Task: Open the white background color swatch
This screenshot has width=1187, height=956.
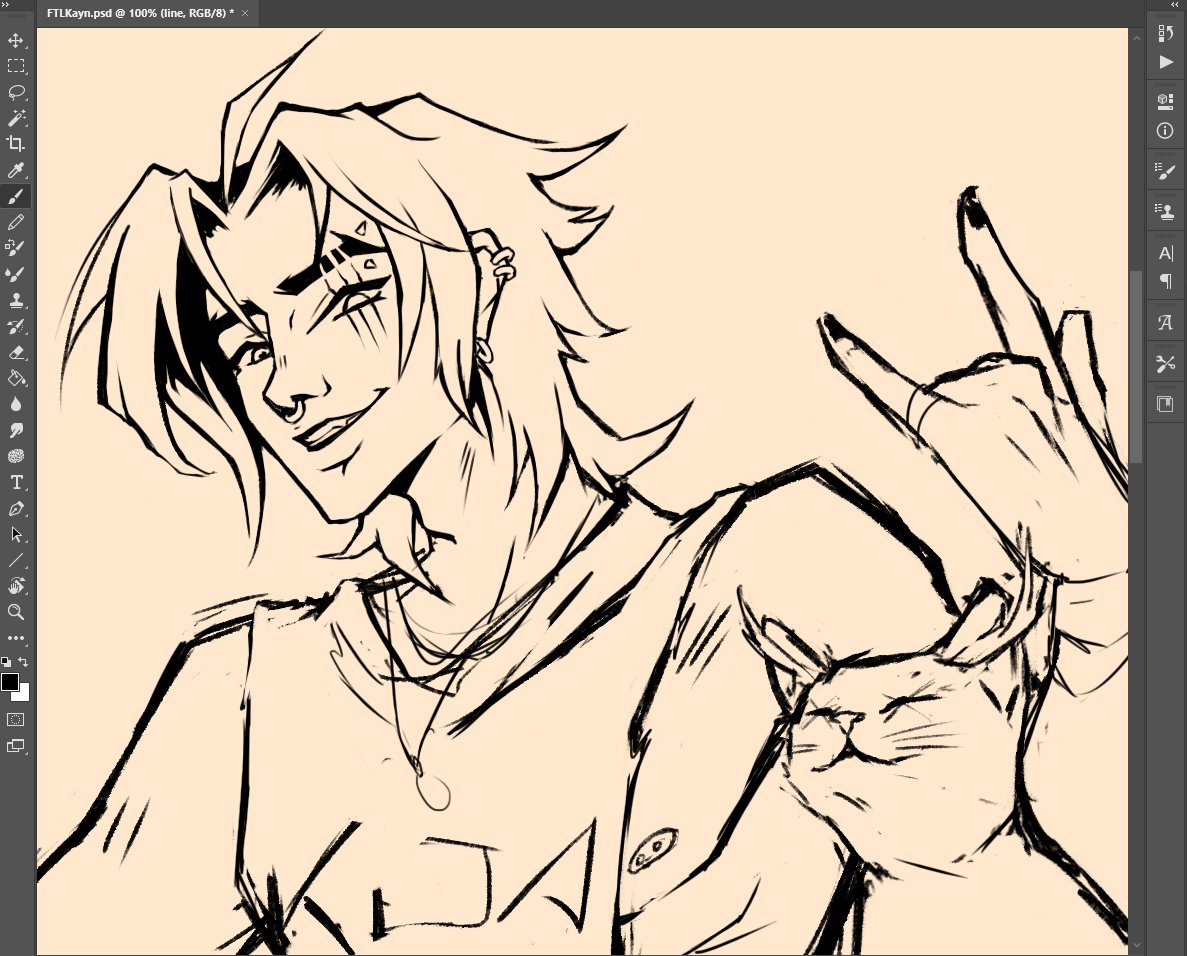Action: point(23,695)
